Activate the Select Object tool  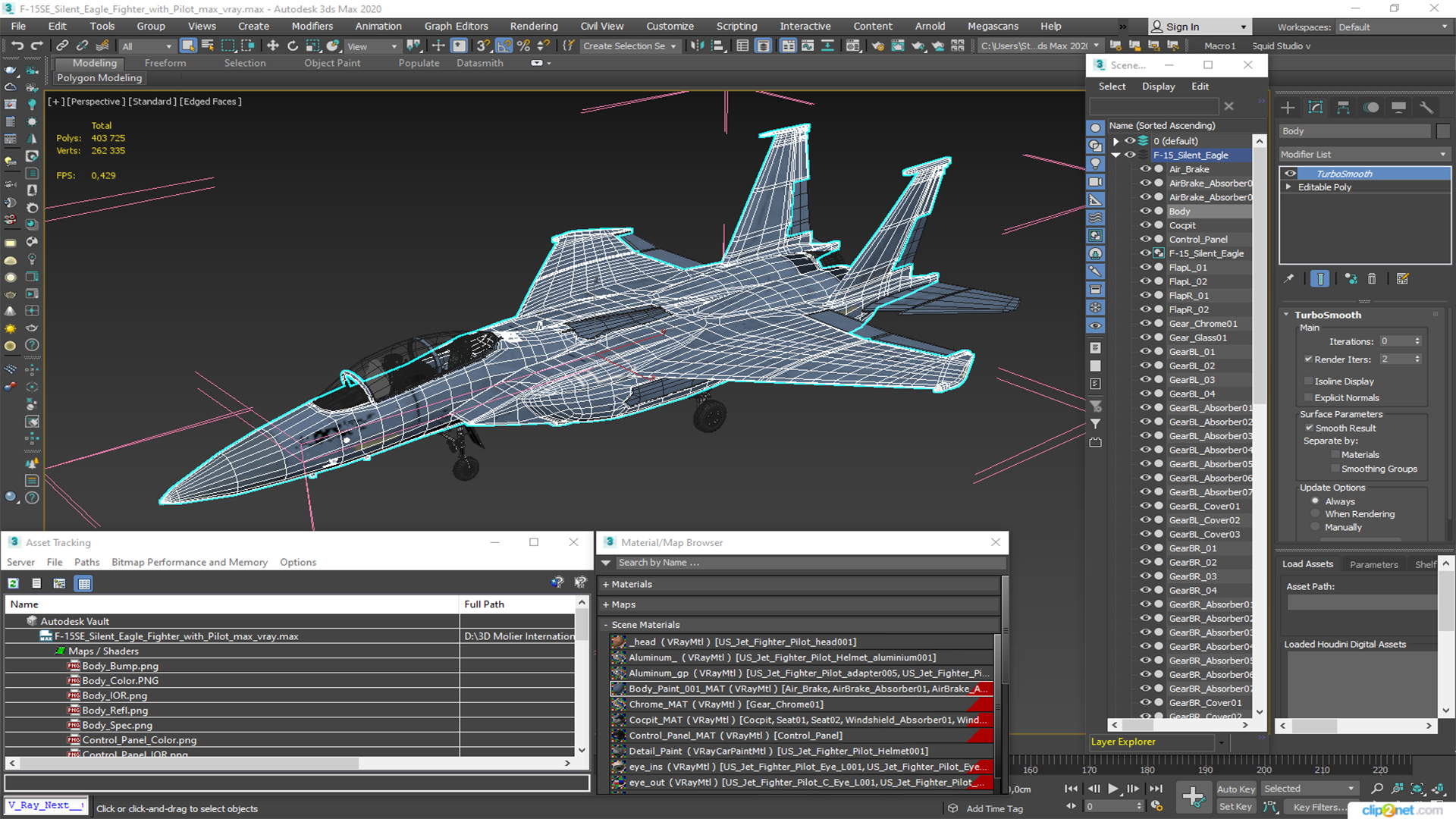coord(188,46)
